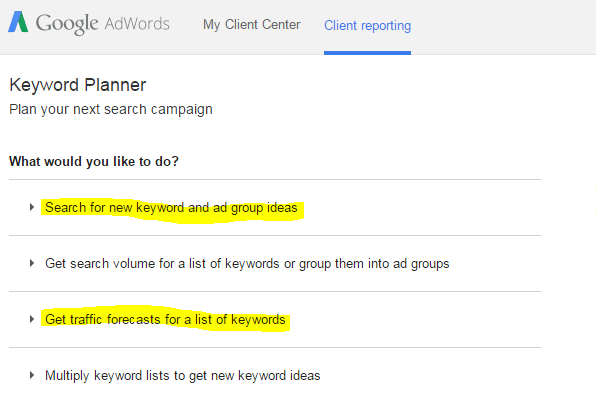Click the word AdWords in the header logo
This screenshot has width=596, height=401.
pyautogui.click(x=137, y=24)
